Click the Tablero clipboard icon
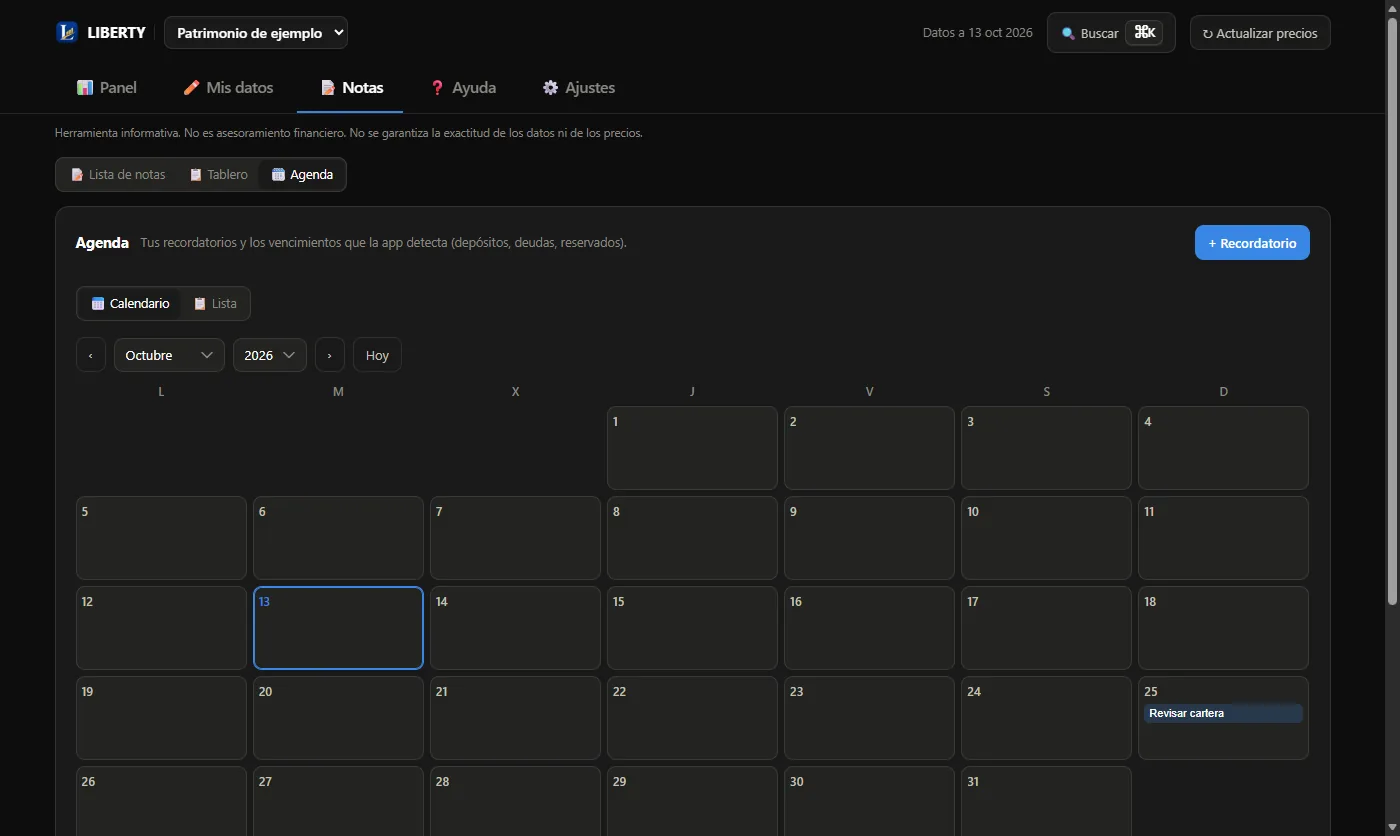Screen dimensions: 1400x836 [x=196, y=174]
